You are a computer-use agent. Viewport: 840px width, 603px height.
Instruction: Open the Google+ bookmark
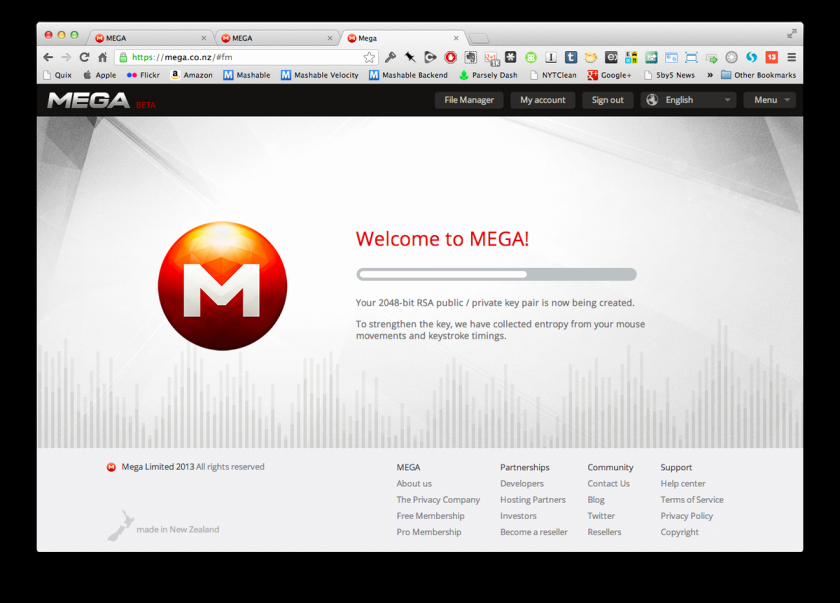pos(609,75)
